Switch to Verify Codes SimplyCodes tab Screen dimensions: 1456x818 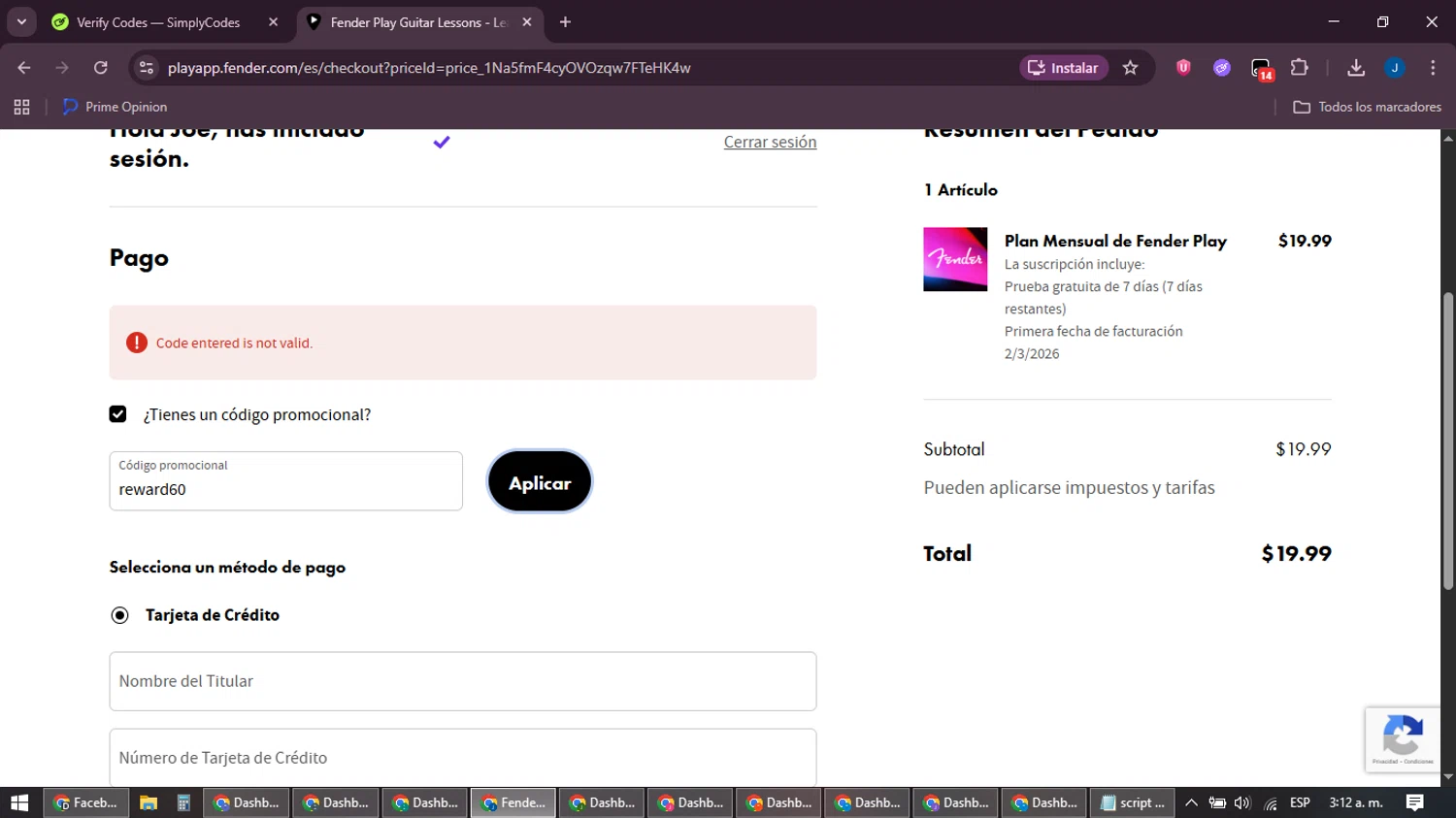click(156, 22)
